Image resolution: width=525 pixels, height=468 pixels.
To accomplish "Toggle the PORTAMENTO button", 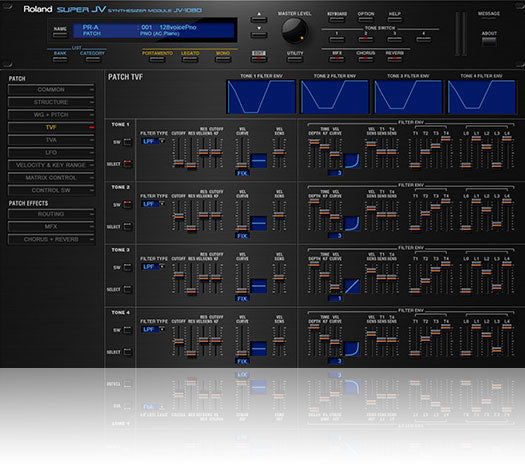I will click(x=157, y=59).
